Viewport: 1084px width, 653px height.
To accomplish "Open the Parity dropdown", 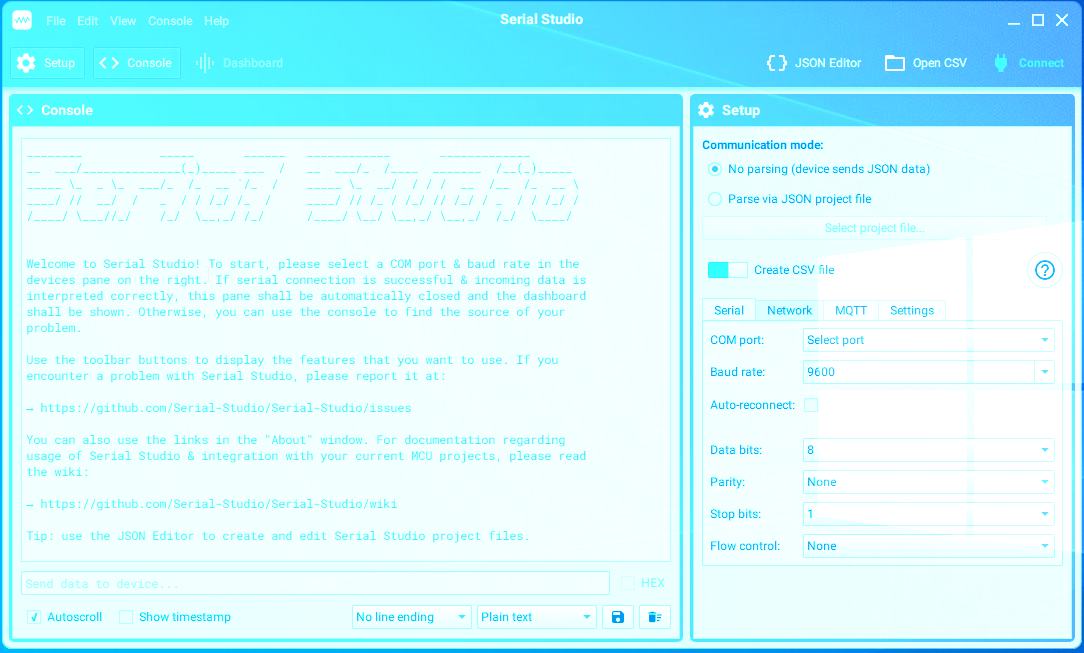I will pos(1045,482).
